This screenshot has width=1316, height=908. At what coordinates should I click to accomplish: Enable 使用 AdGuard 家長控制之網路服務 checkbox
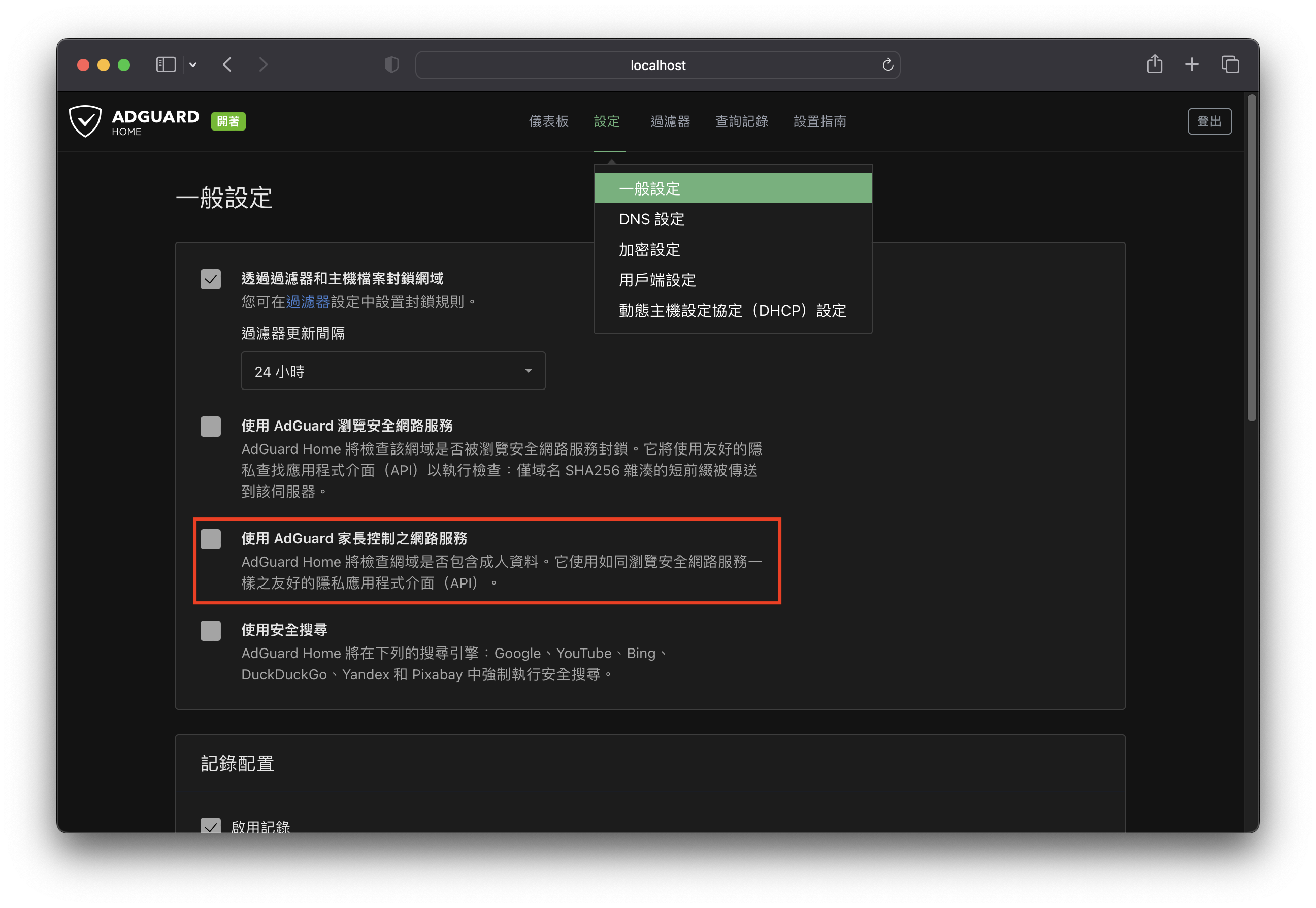pos(210,539)
